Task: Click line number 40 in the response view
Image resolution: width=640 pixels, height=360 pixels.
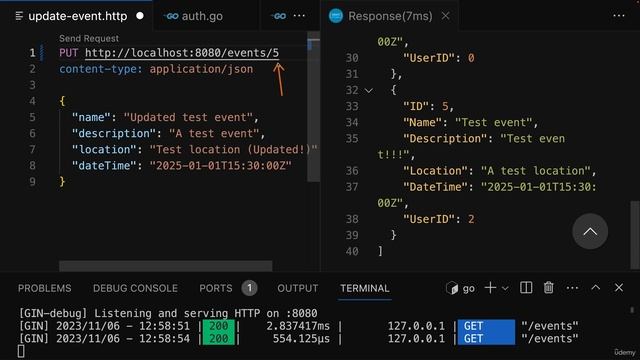Action: (x=352, y=251)
